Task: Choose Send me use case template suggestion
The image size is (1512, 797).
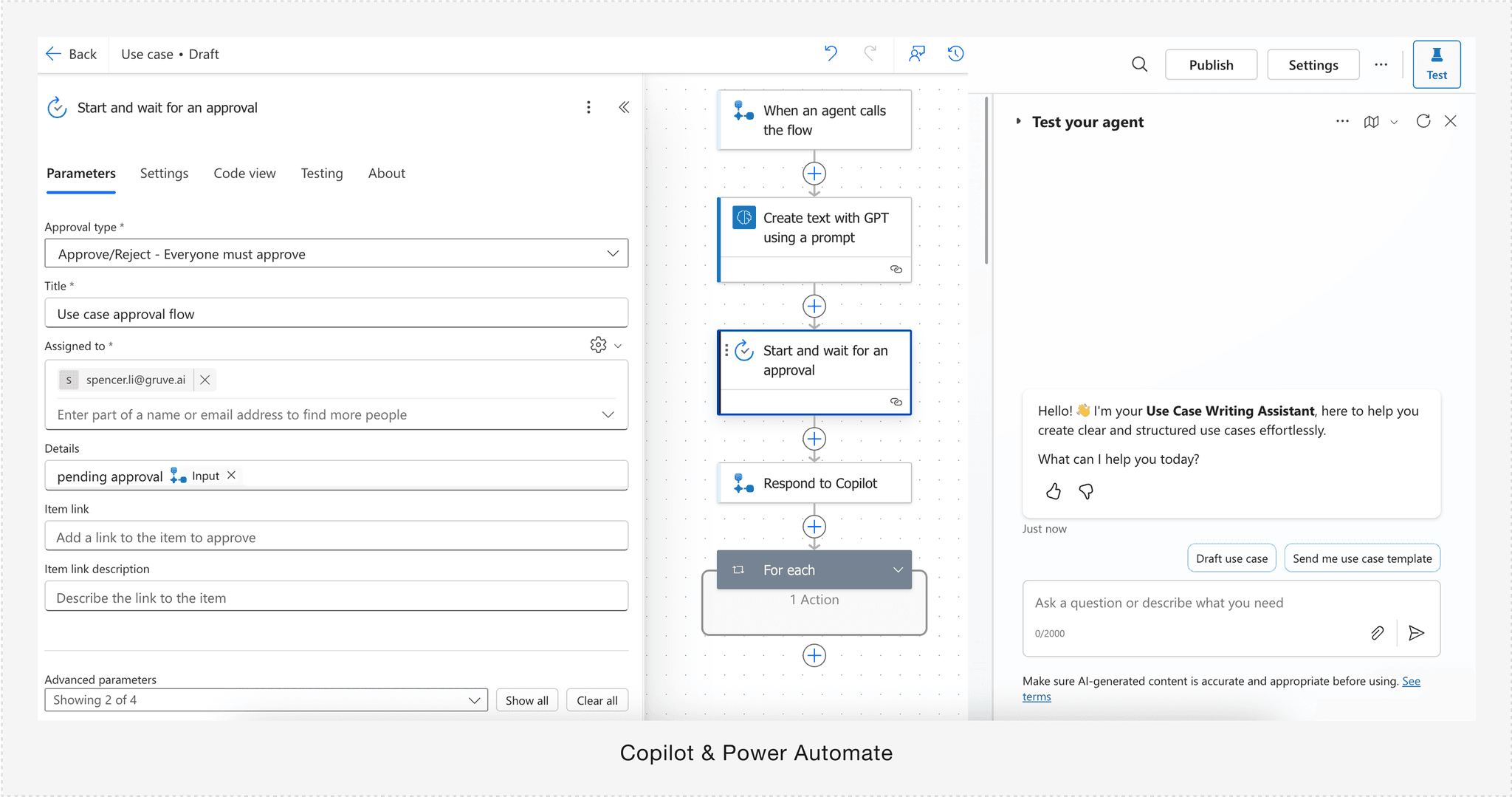Action: coord(1362,558)
